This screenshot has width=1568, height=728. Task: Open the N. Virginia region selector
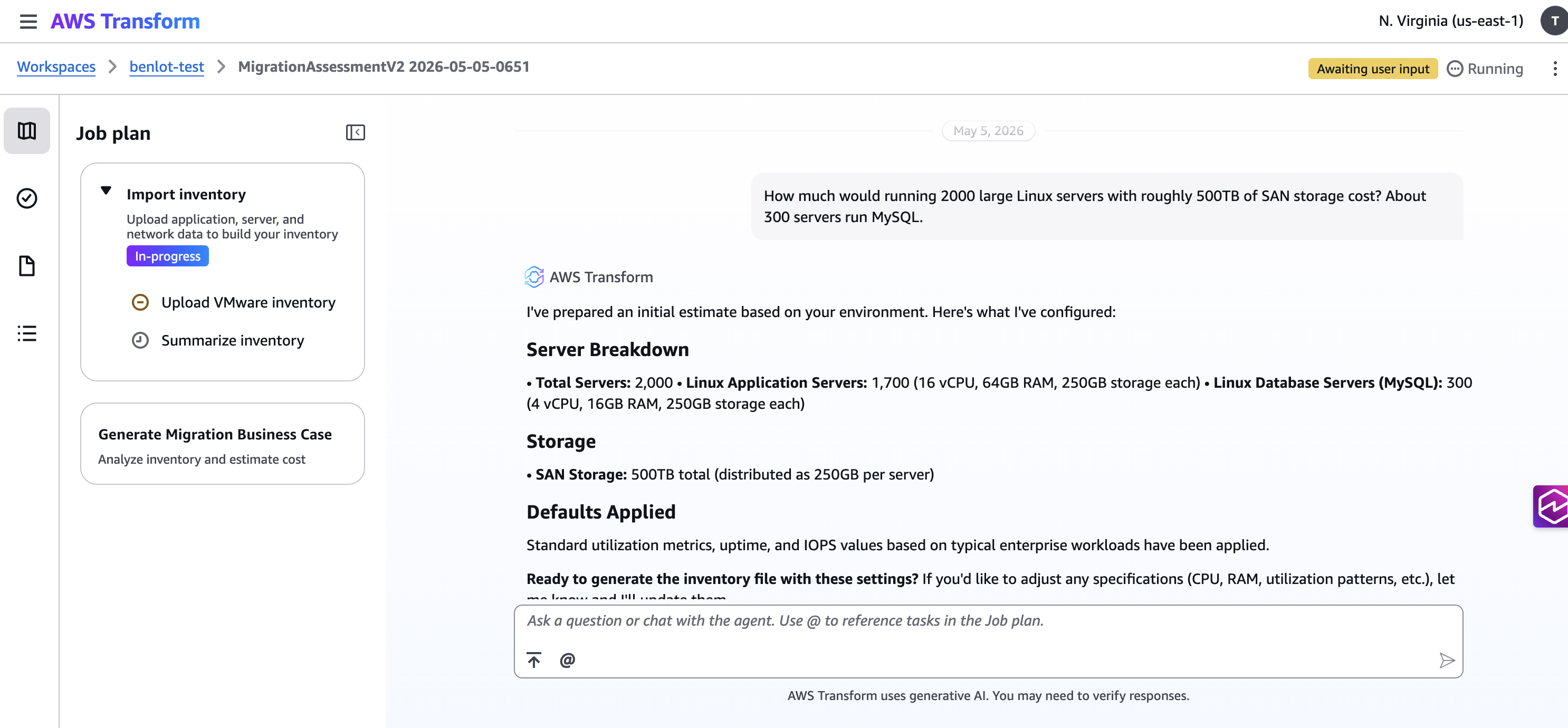(1450, 21)
